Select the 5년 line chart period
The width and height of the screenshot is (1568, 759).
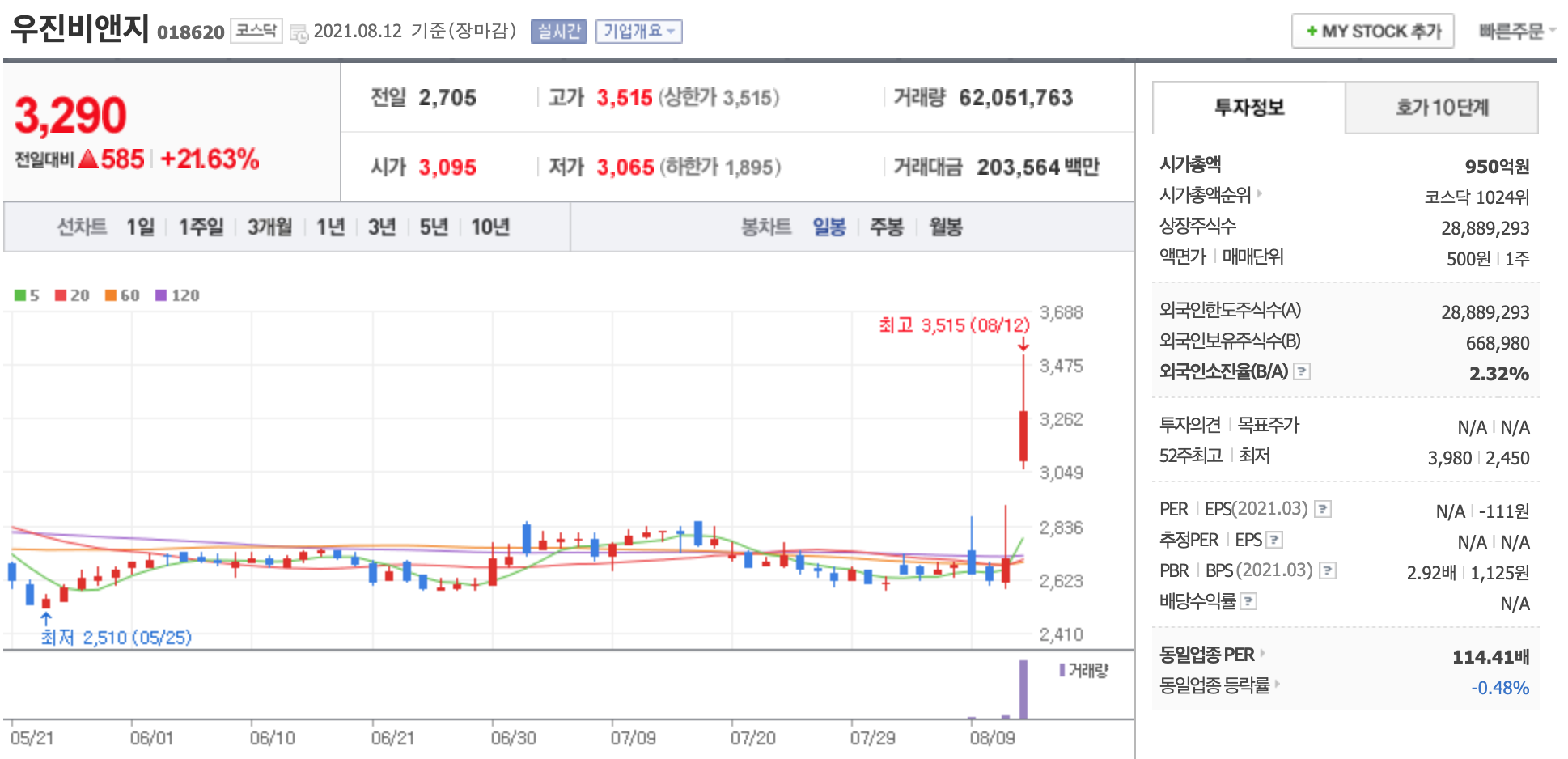point(434,227)
